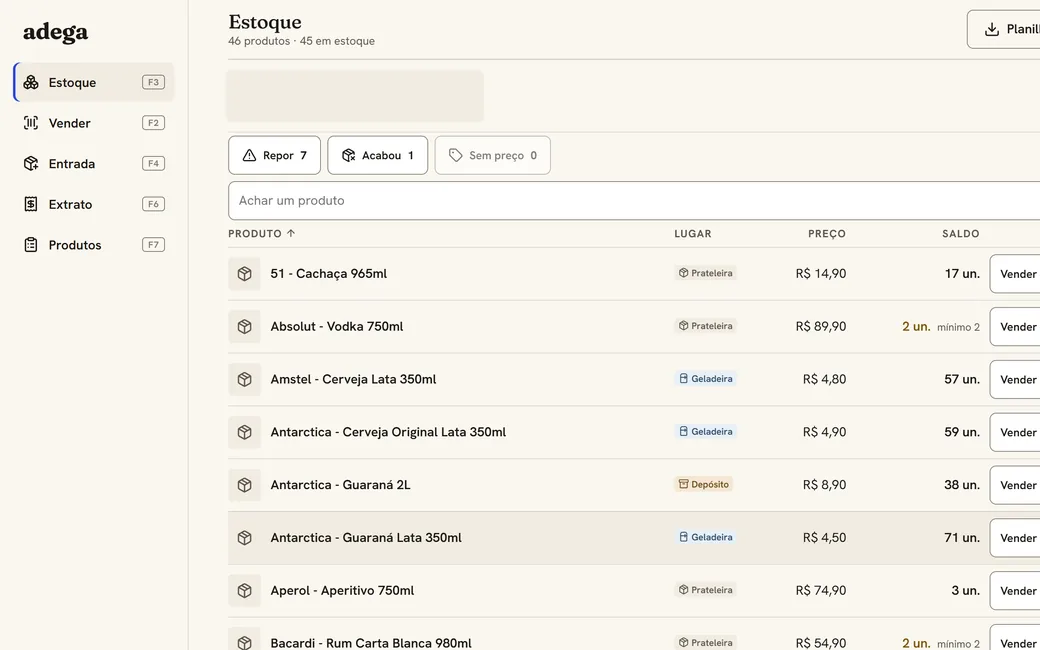
Task: Click the tag icon on Sem preço filter
Action: [456, 155]
